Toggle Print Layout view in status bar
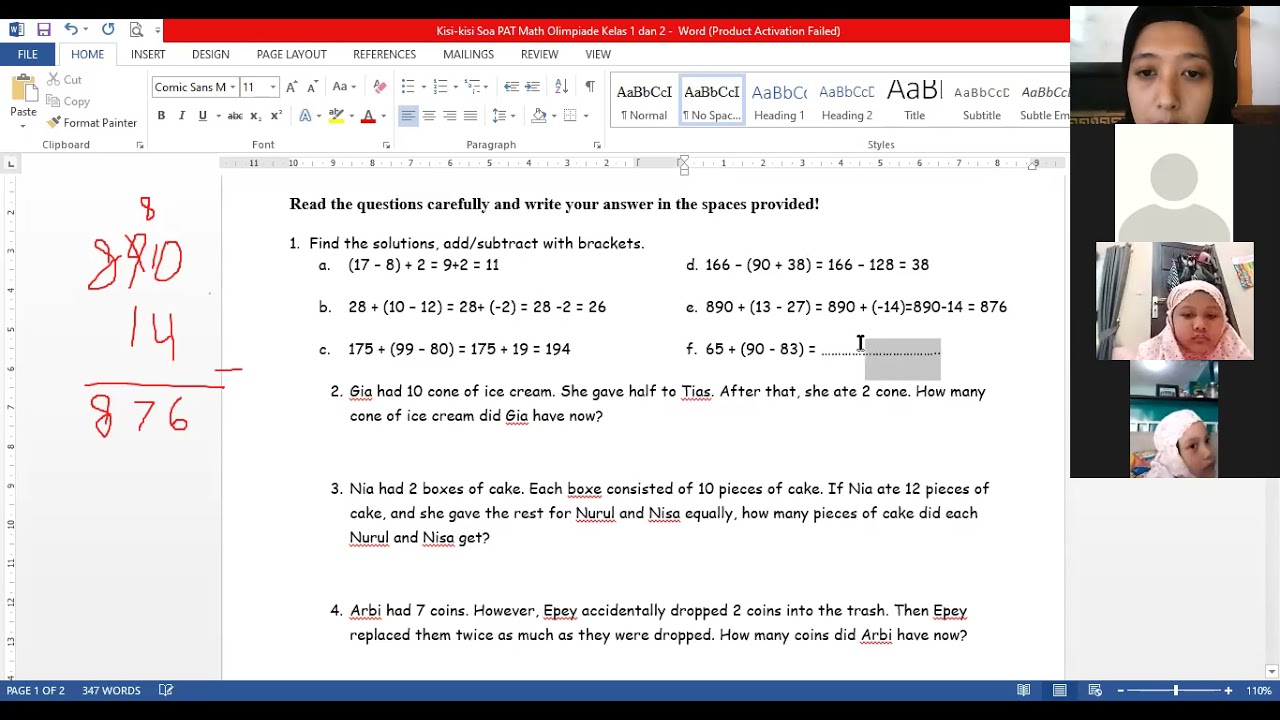Screen dimensions: 1280x720 pos(1059,690)
